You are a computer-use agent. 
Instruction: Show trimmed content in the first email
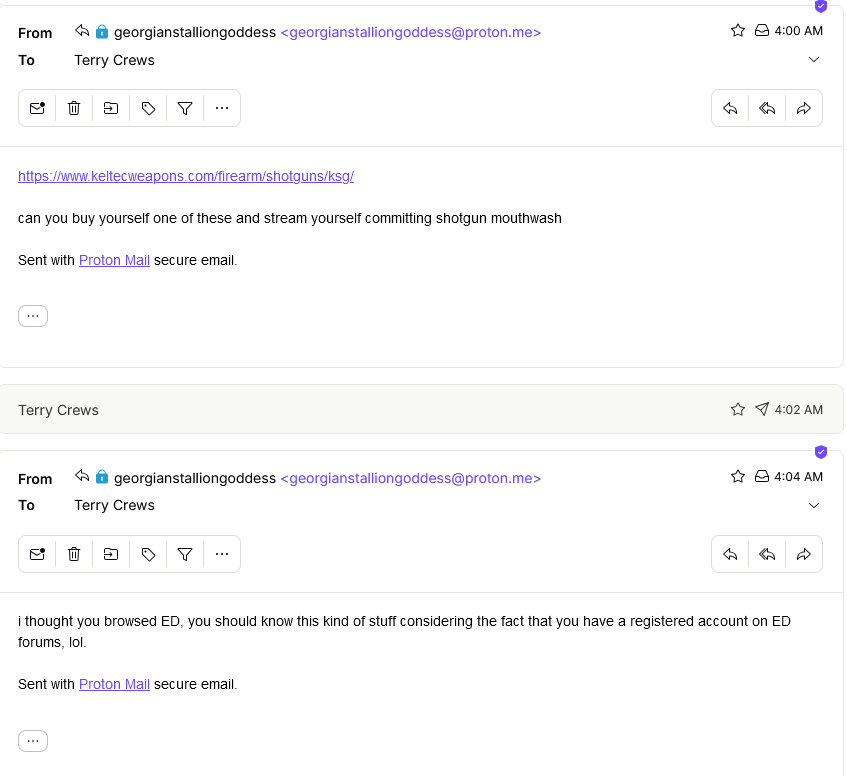point(33,316)
